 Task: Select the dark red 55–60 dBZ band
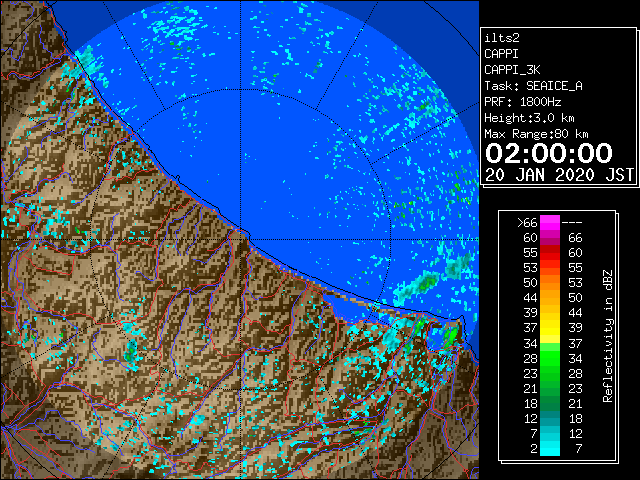550,253
